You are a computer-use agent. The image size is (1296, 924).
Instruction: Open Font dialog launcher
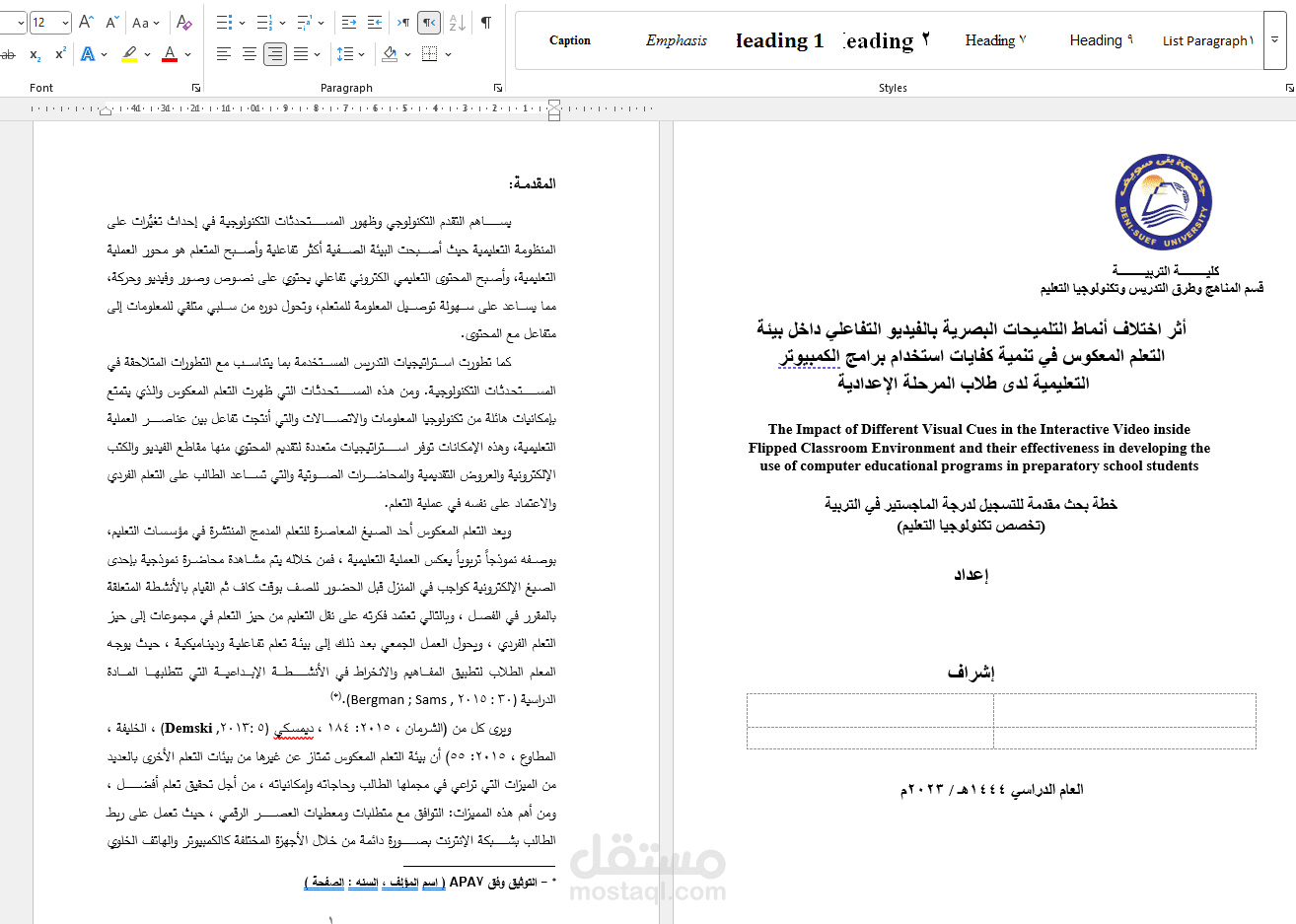pyautogui.click(x=195, y=88)
